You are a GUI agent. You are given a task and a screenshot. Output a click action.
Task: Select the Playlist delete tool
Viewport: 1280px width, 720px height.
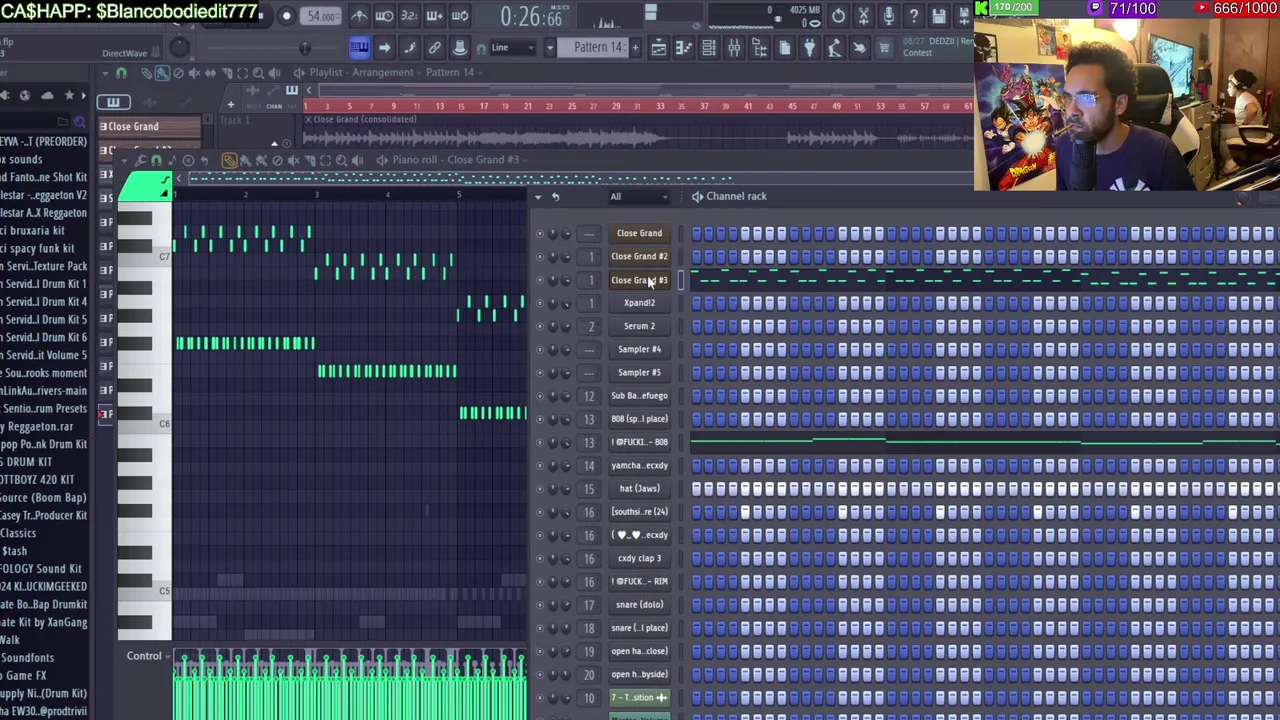click(178, 73)
